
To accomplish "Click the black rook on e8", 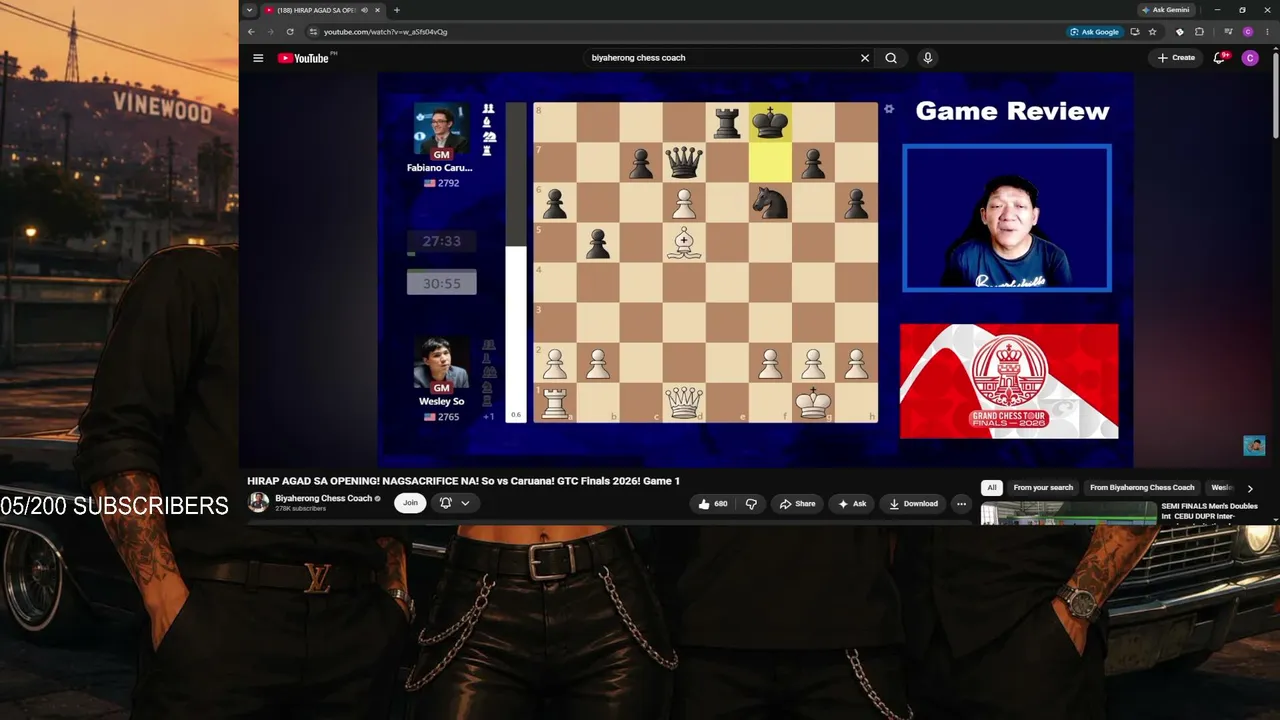I will 727,122.
